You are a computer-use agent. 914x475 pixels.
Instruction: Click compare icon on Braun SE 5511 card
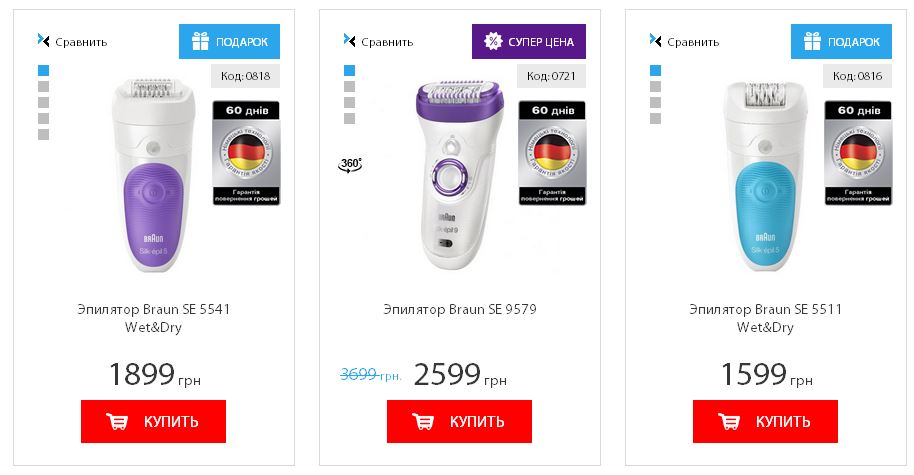coord(655,41)
